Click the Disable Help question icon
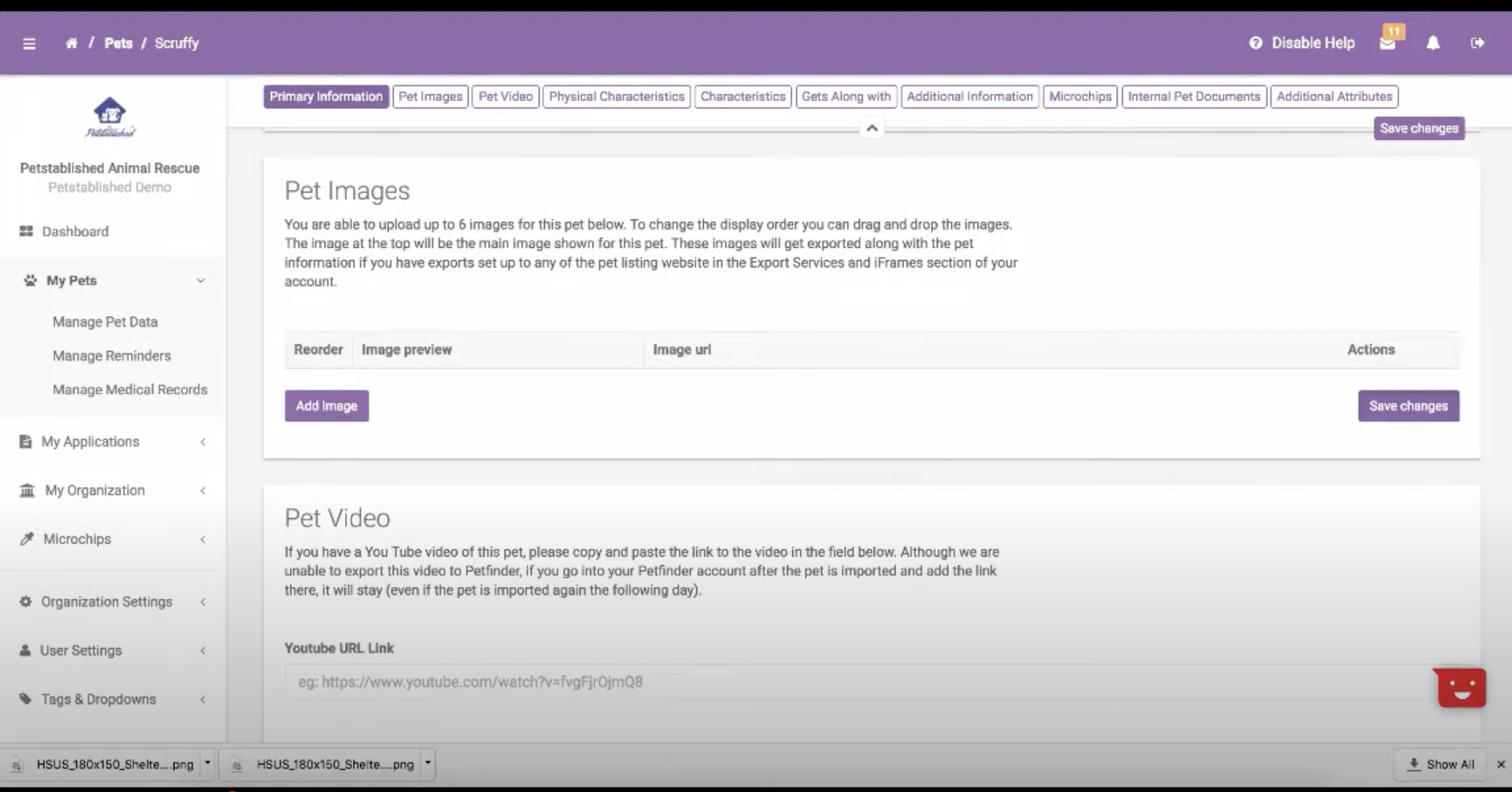 tap(1256, 44)
